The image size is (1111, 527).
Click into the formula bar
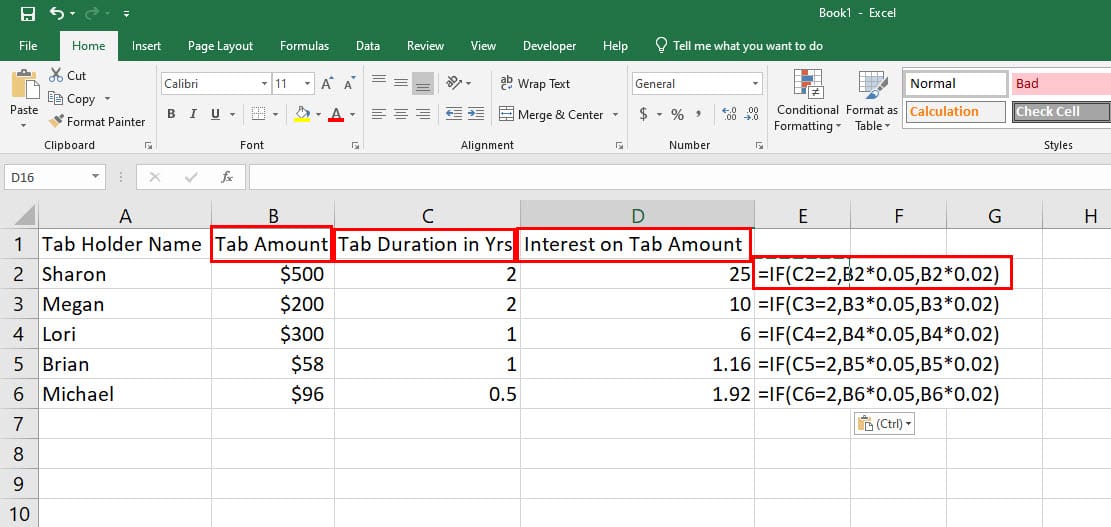(679, 177)
